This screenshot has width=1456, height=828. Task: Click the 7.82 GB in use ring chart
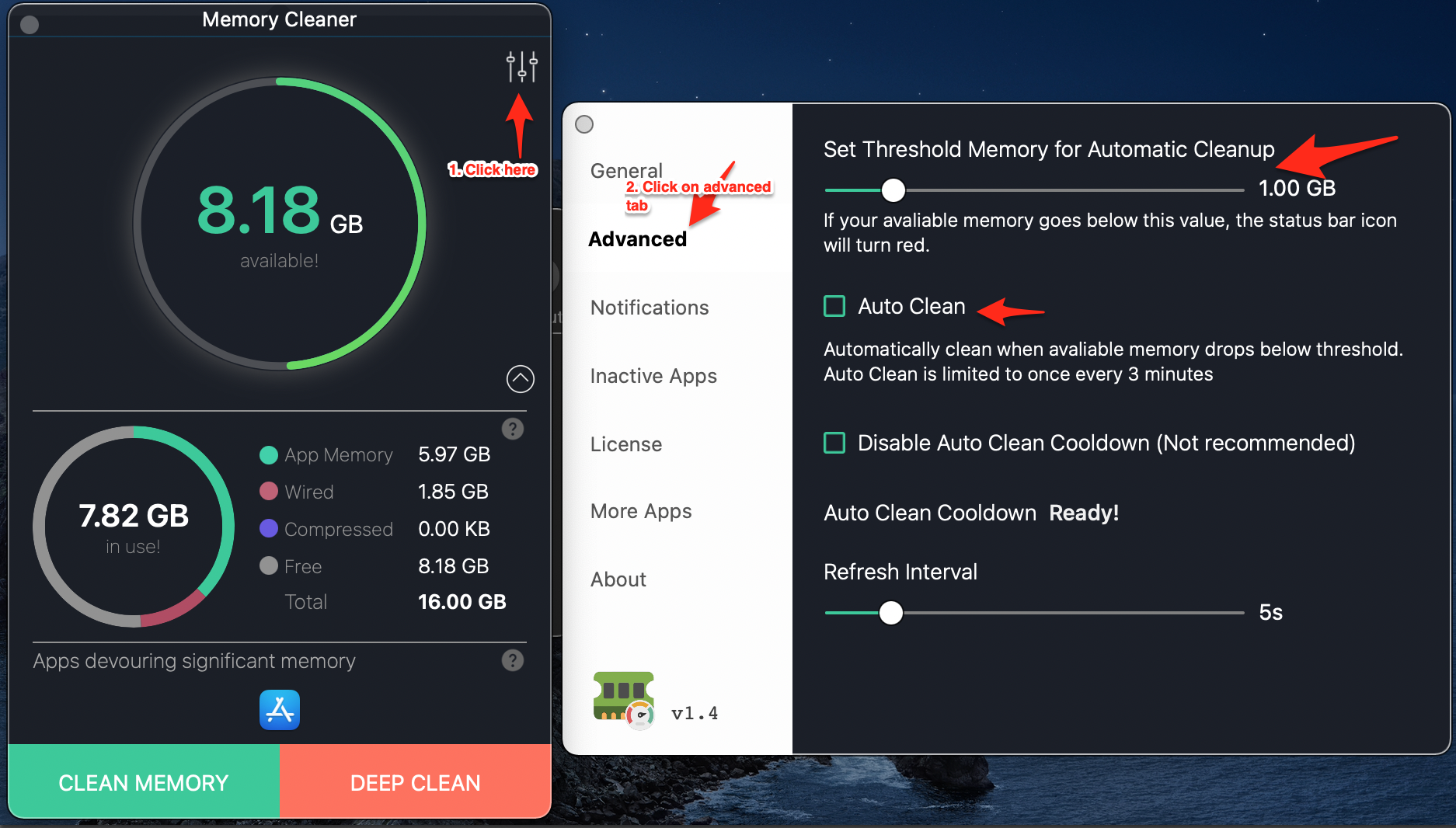point(134,527)
